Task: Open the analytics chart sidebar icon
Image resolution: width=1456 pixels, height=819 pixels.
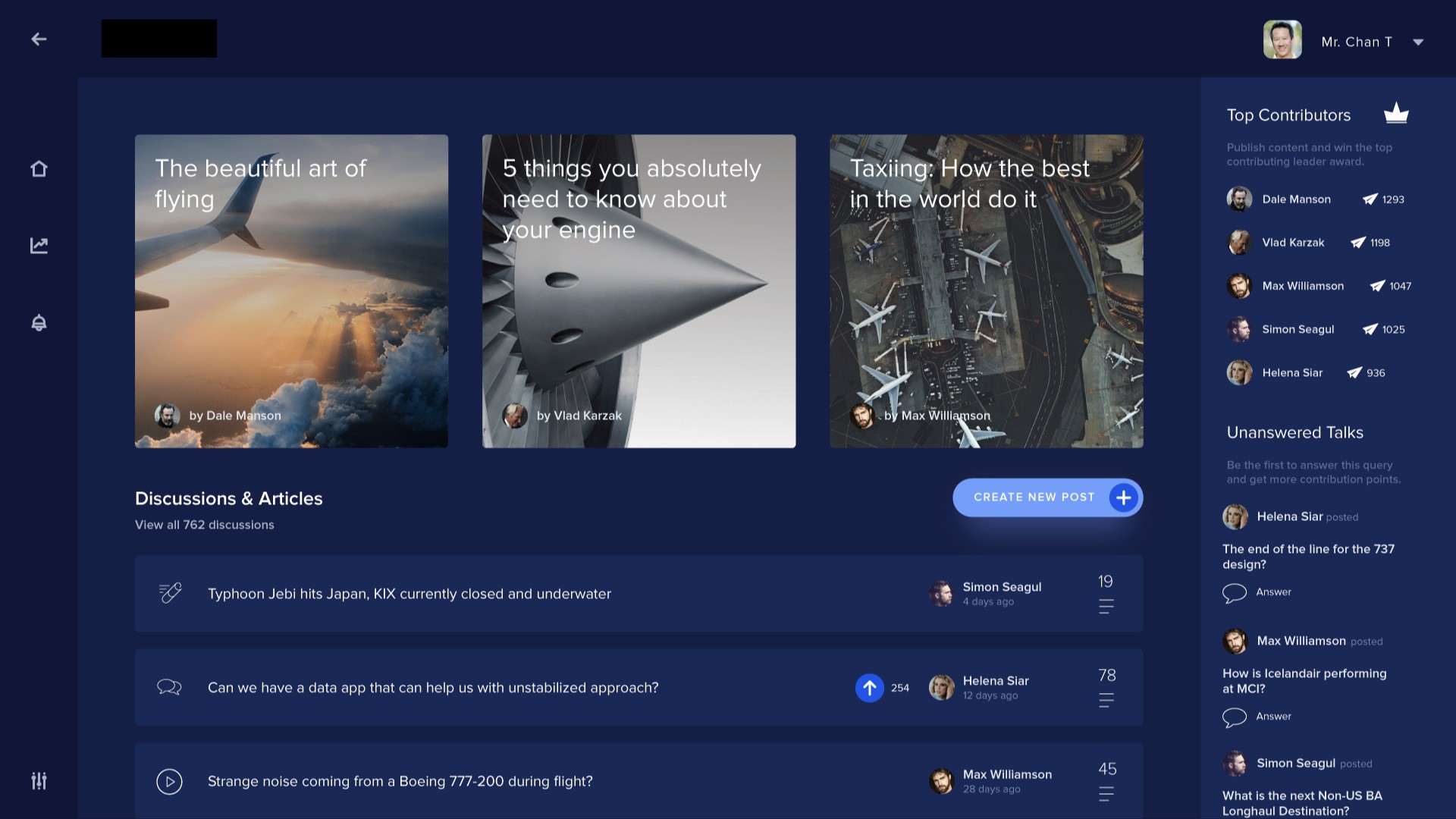Action: point(39,246)
